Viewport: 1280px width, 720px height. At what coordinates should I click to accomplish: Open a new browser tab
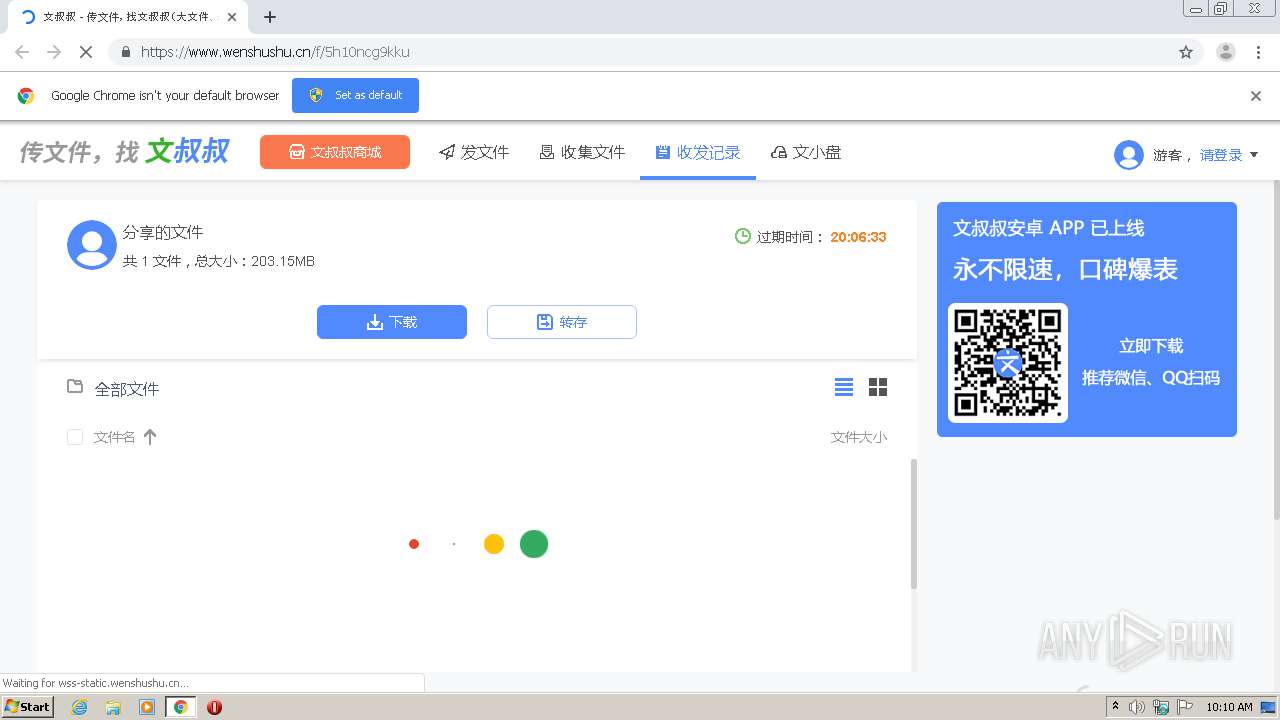[x=270, y=17]
